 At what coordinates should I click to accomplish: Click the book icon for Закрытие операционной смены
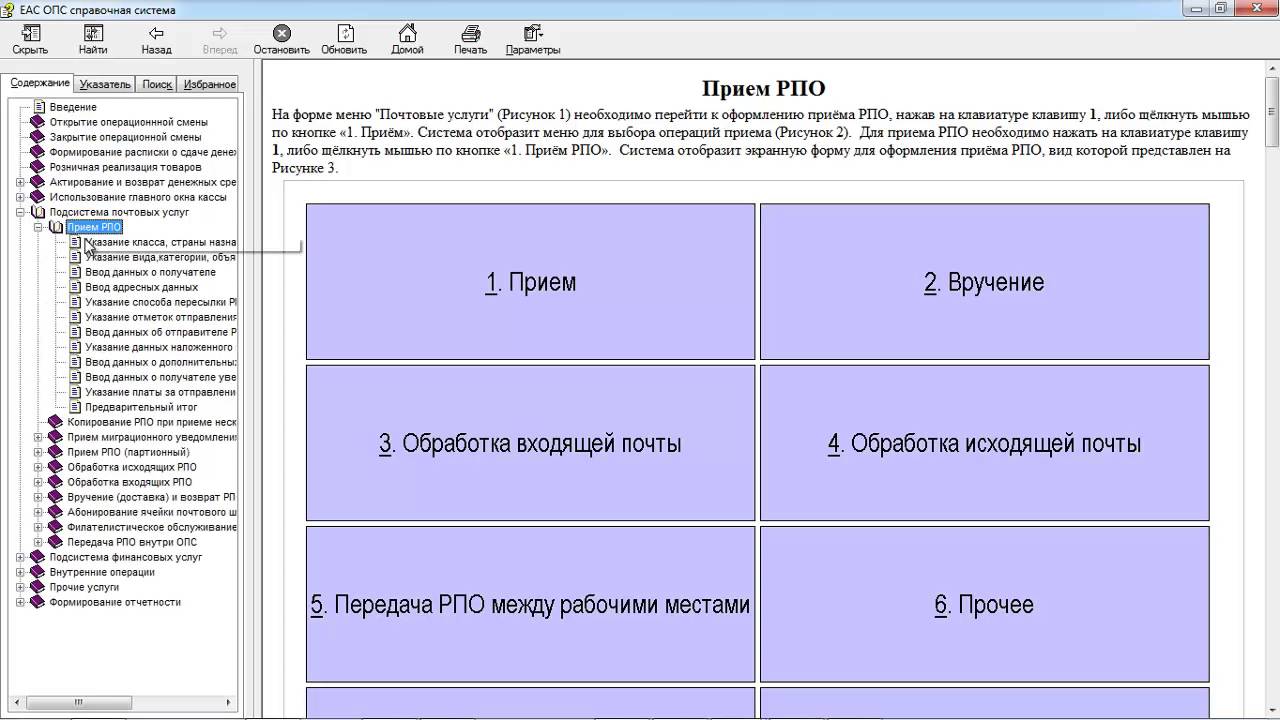pos(39,137)
